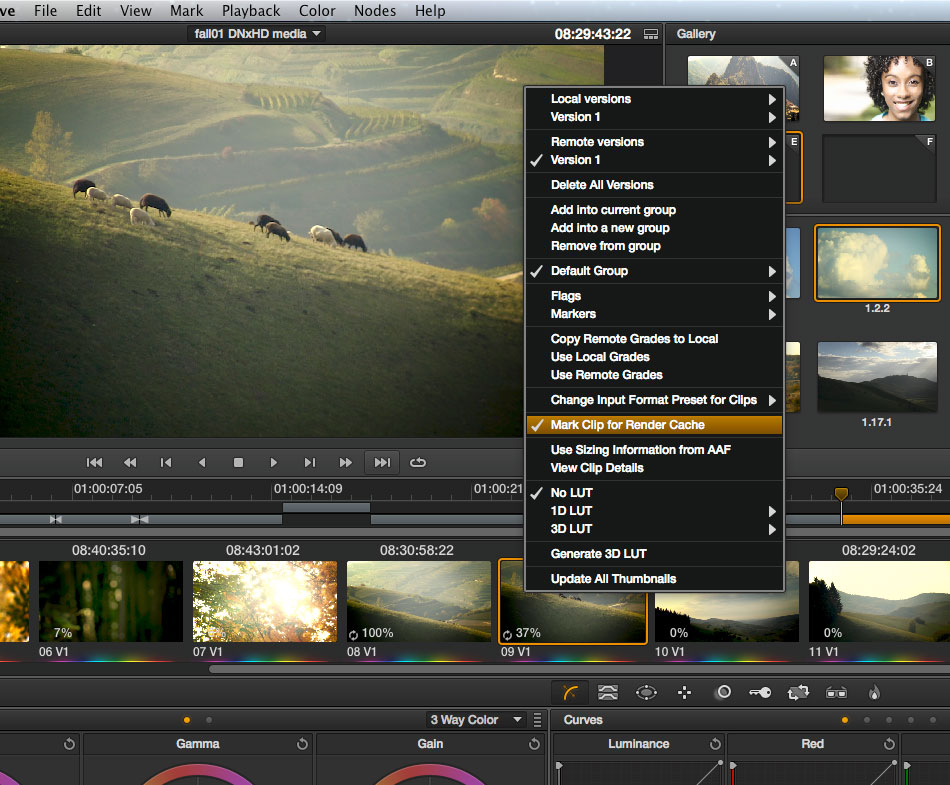Viewport: 950px width, 785px height.
Task: Open the Key palette
Action: (763, 692)
